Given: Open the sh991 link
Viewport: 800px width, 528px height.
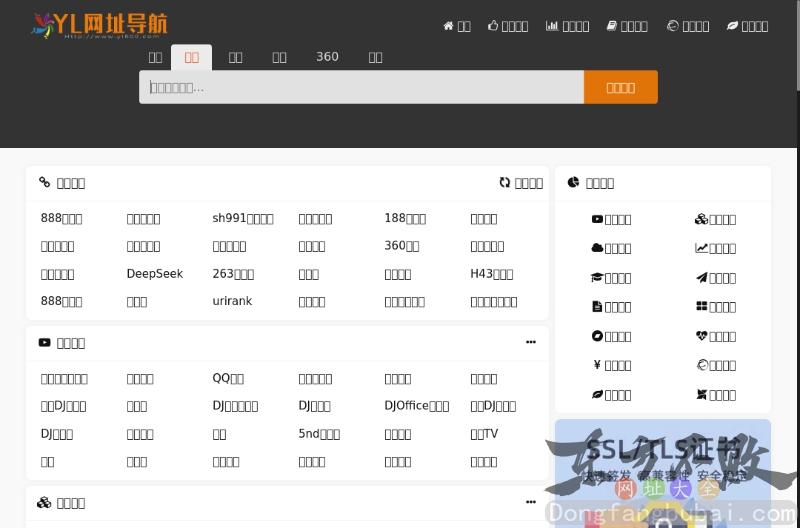Looking at the screenshot, I should tap(243, 219).
